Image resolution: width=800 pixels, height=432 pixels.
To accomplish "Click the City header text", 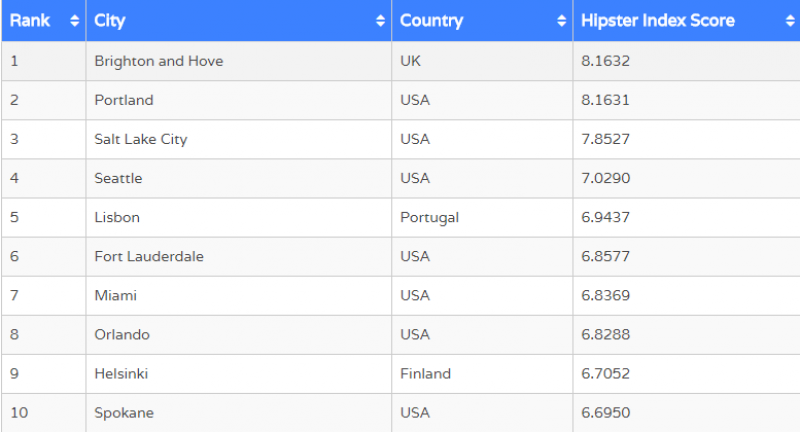I will click(110, 21).
